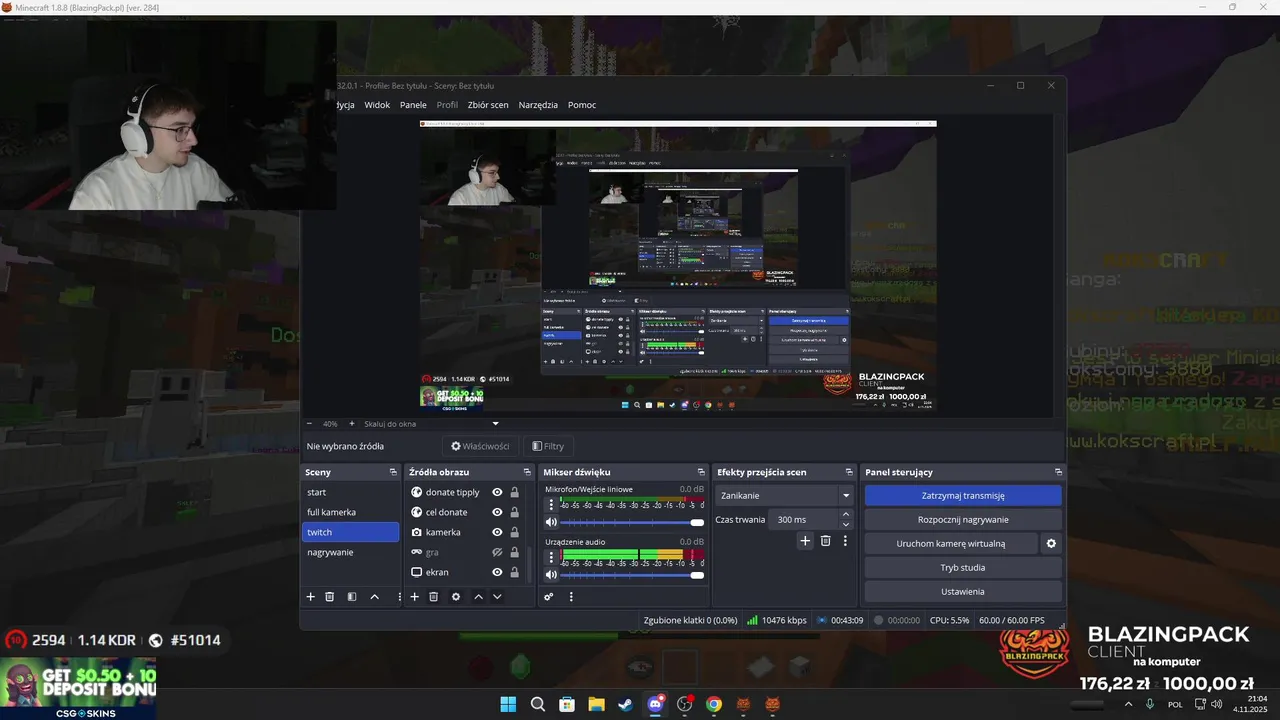Hide the ekran source

[x=497, y=572]
